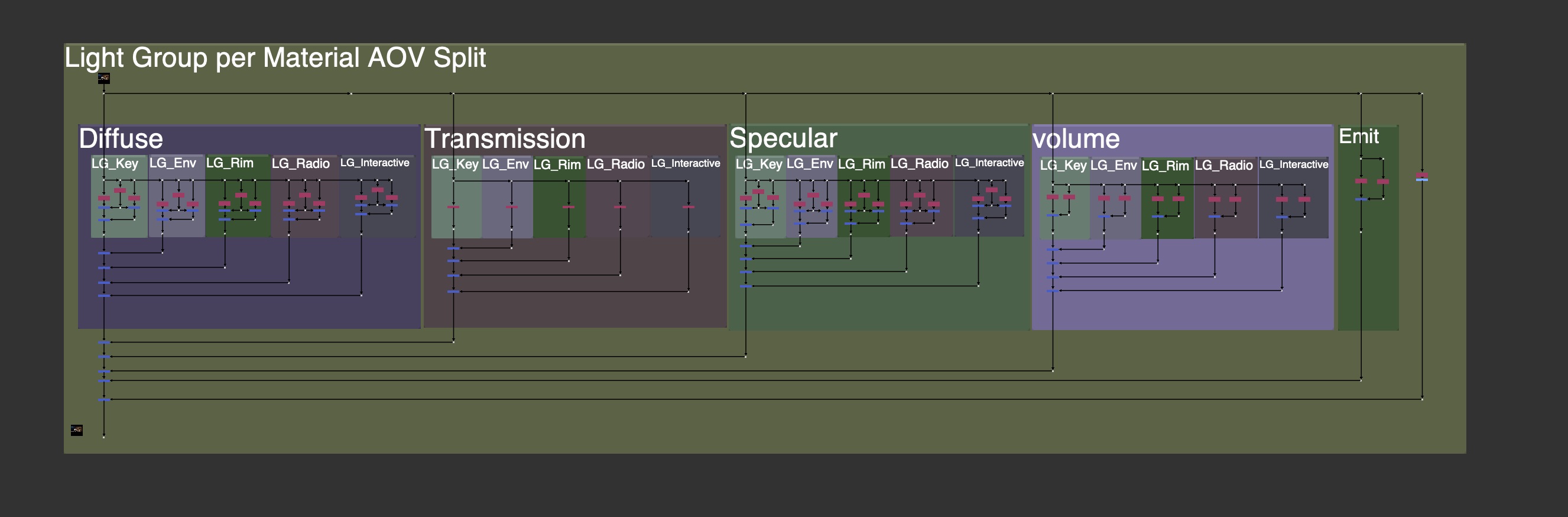Select the pink node in Transmission LG_Env
Screen dimensions: 1568x517
(511, 207)
